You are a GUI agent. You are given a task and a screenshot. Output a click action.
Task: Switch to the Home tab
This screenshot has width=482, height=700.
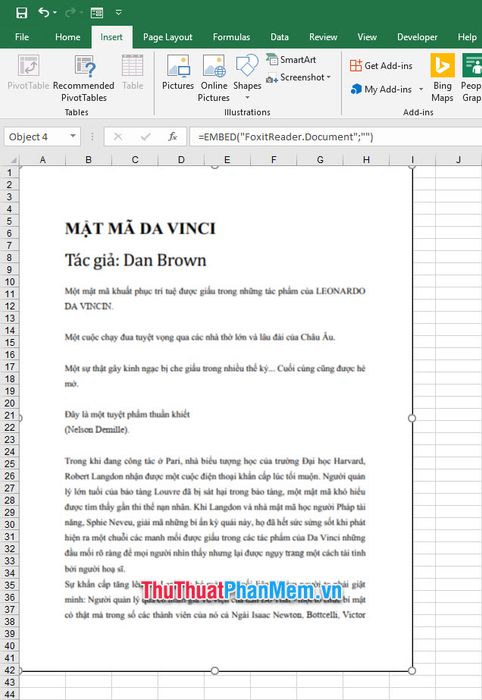click(67, 37)
